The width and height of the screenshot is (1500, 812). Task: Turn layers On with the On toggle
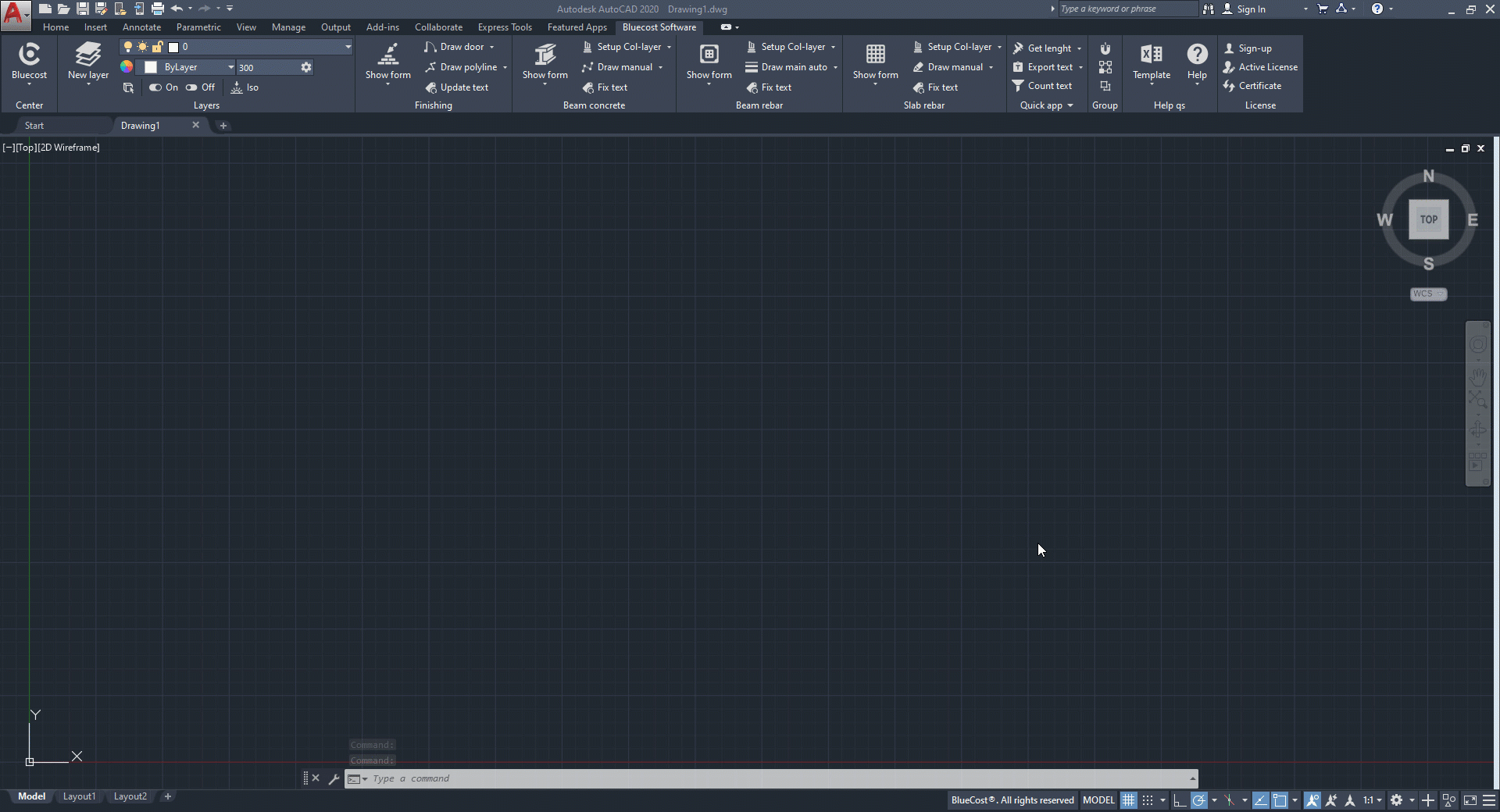click(163, 87)
